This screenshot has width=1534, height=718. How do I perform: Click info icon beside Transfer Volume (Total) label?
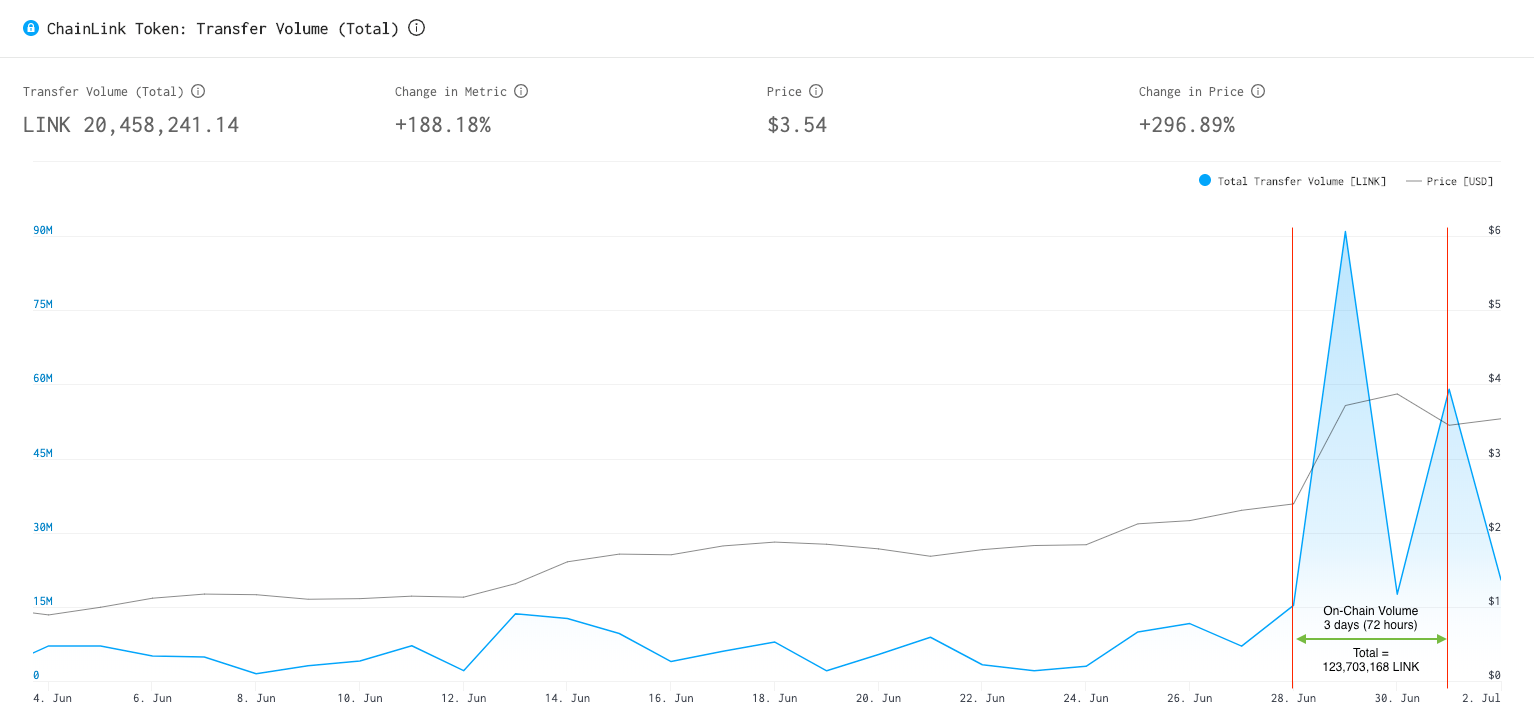198,91
